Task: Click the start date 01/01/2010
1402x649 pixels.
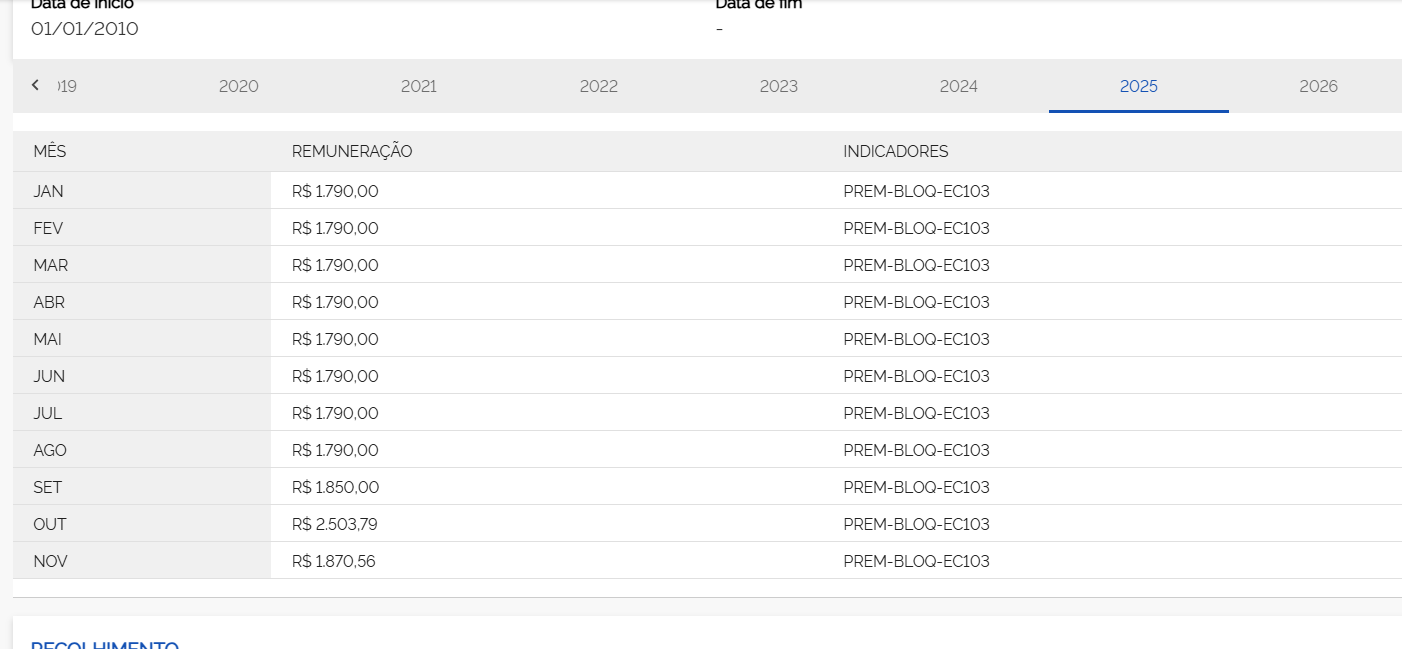Action: coord(85,28)
